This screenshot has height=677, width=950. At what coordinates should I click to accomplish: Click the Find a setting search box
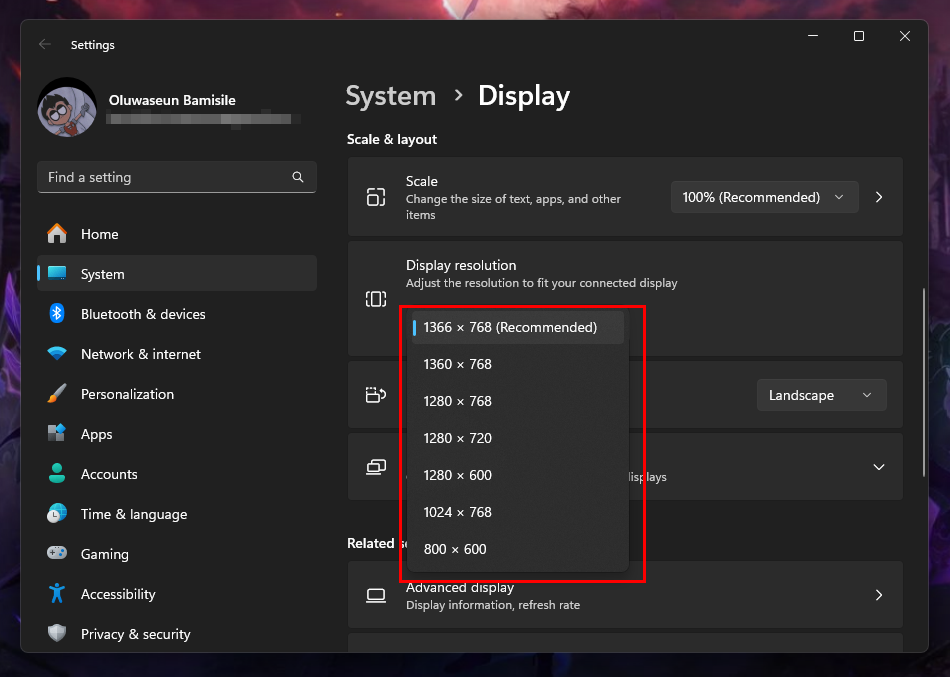165,177
